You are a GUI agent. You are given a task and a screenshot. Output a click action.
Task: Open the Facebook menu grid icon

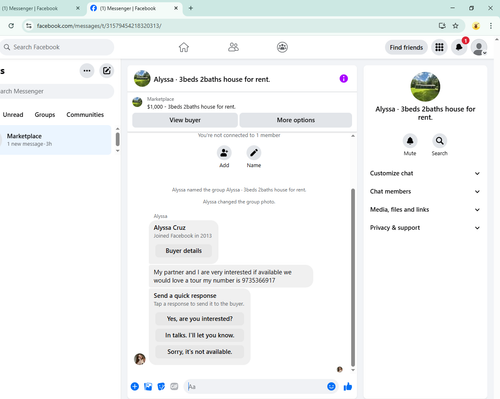(439, 47)
